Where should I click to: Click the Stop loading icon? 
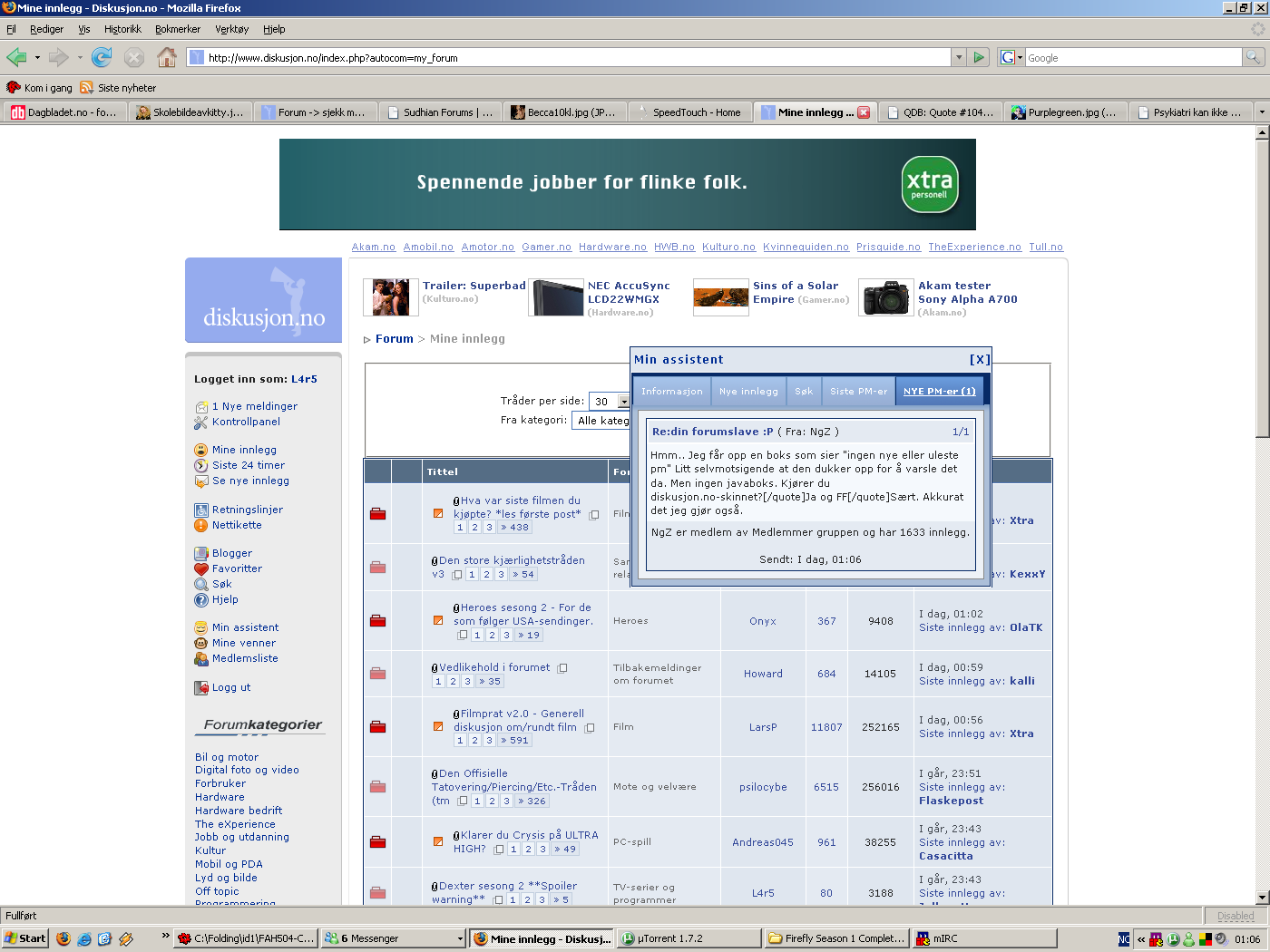point(134,58)
